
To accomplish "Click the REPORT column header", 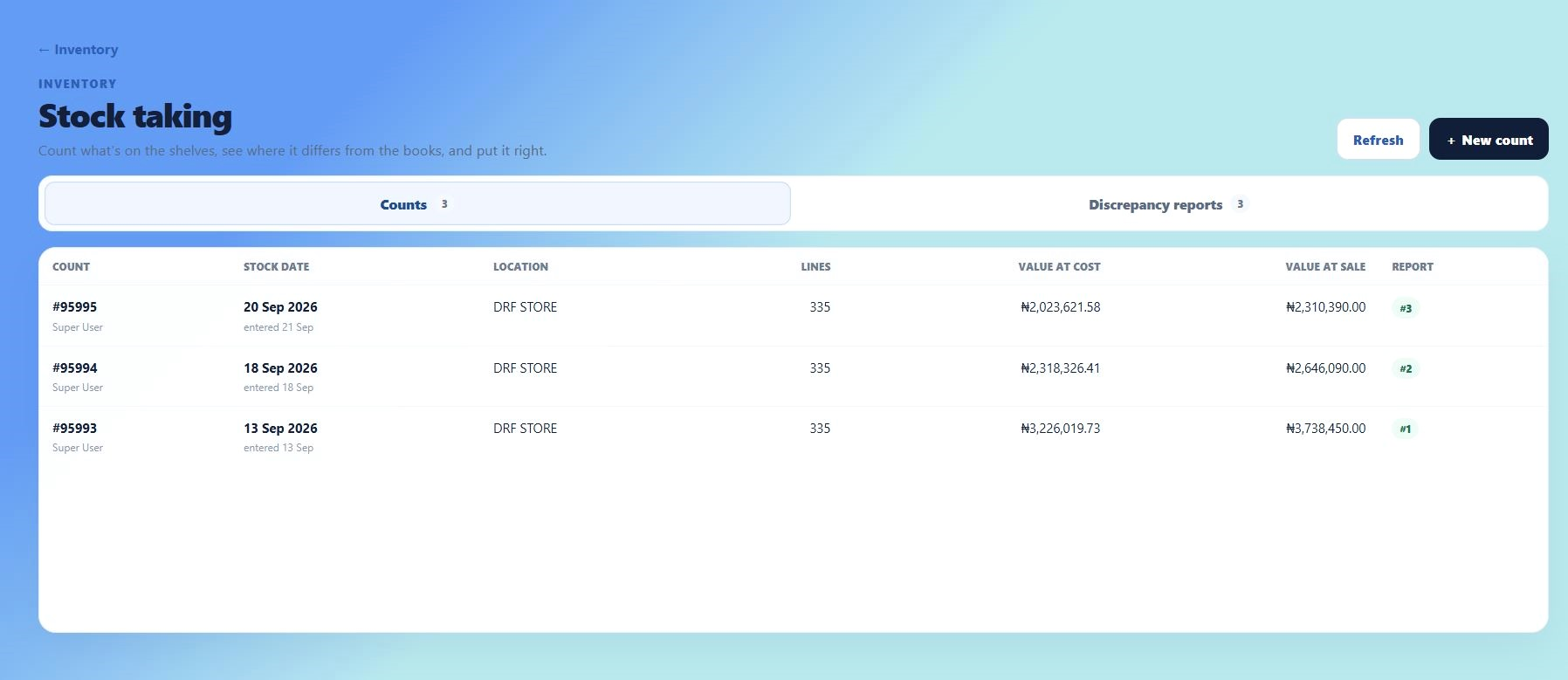I will (x=1413, y=267).
